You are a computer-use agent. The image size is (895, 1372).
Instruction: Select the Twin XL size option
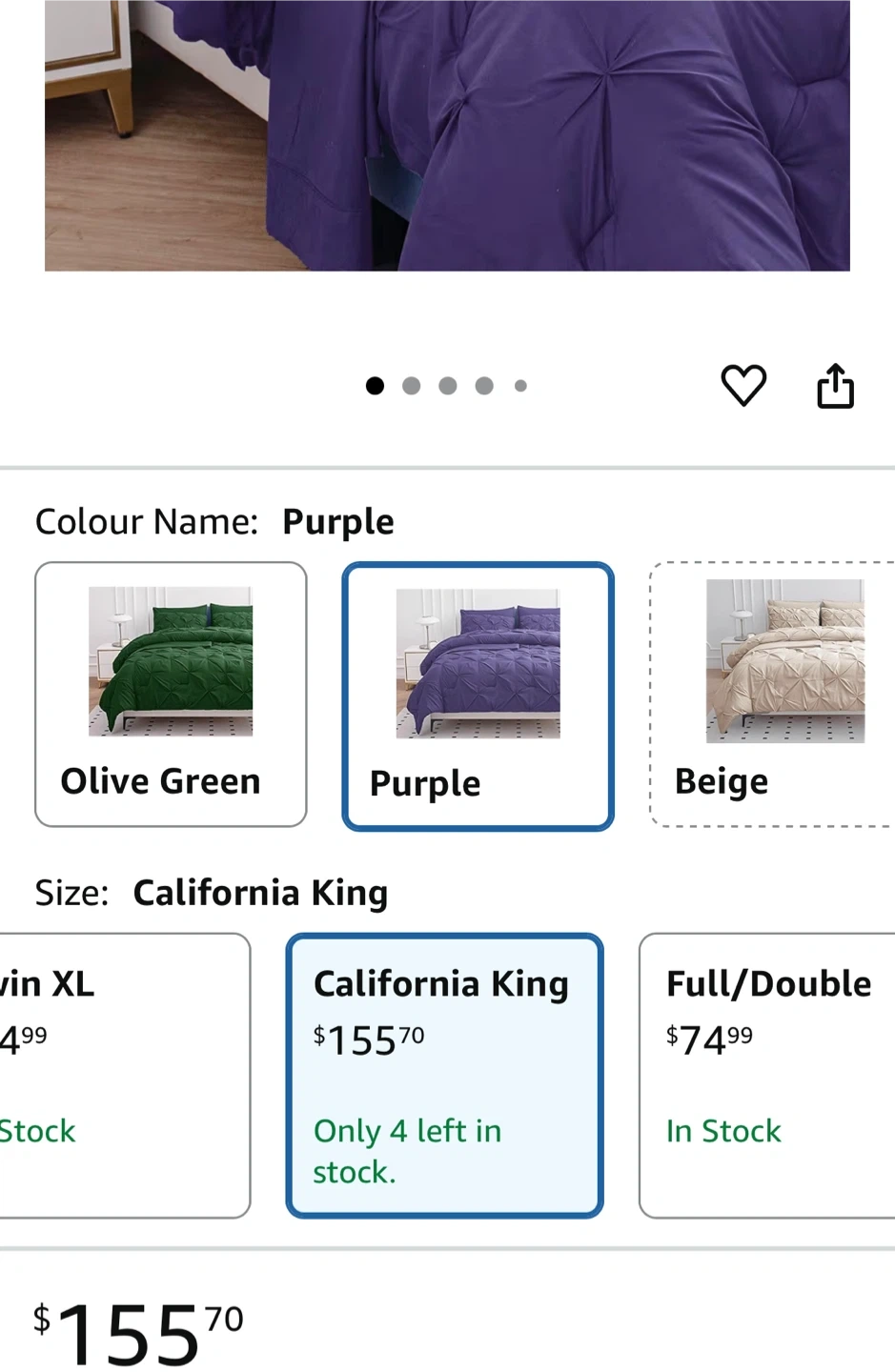tap(125, 1076)
